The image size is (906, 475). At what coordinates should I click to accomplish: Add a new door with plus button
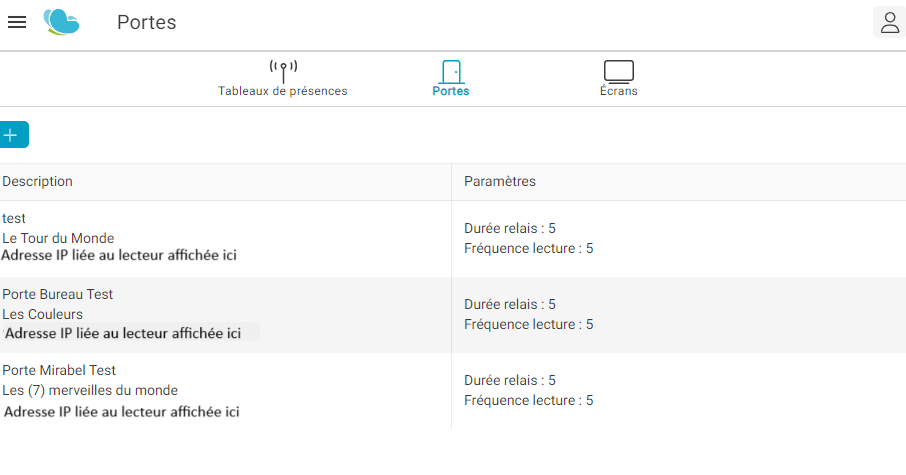(13, 135)
